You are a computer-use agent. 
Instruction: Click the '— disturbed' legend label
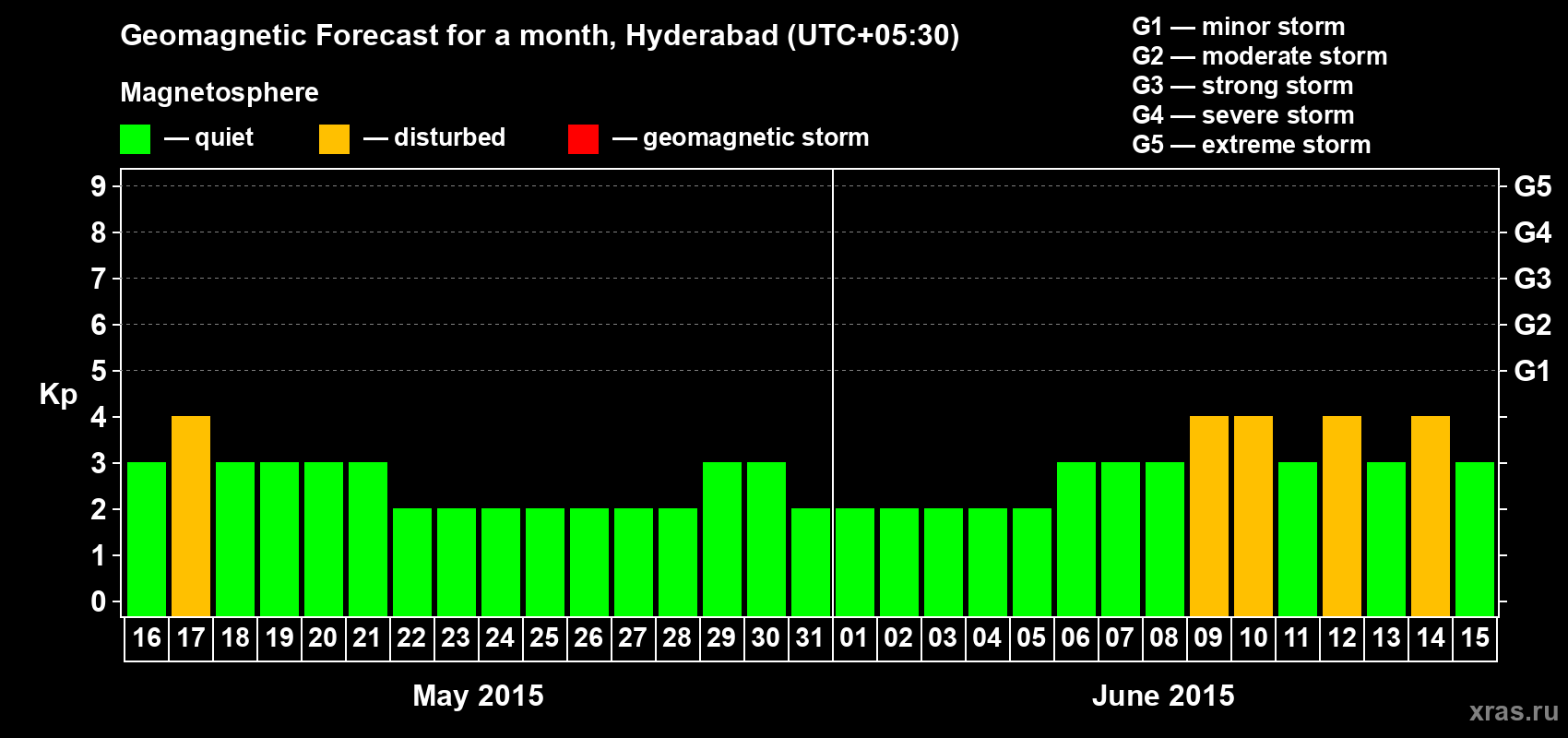434,138
